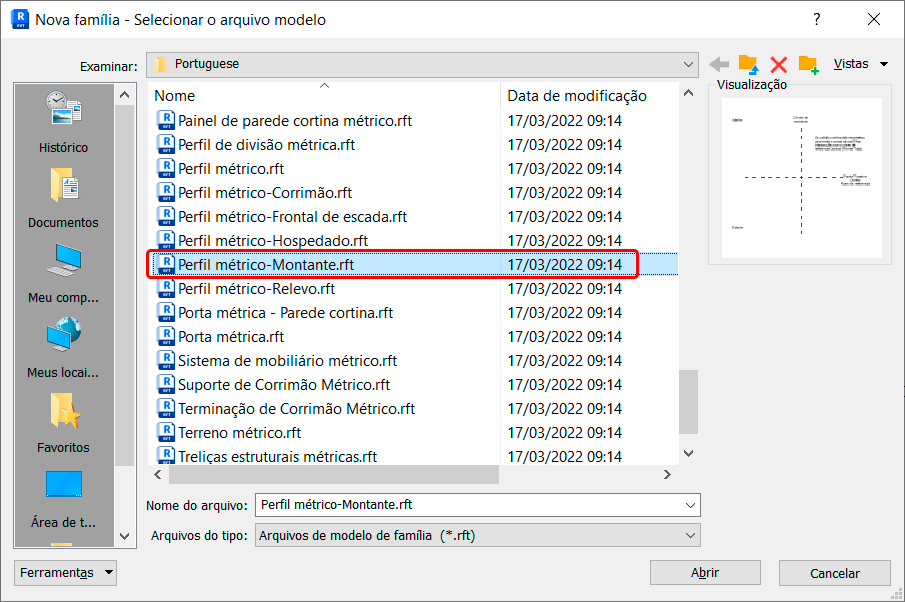
Task: Click the up one level folder icon
Action: pos(748,64)
